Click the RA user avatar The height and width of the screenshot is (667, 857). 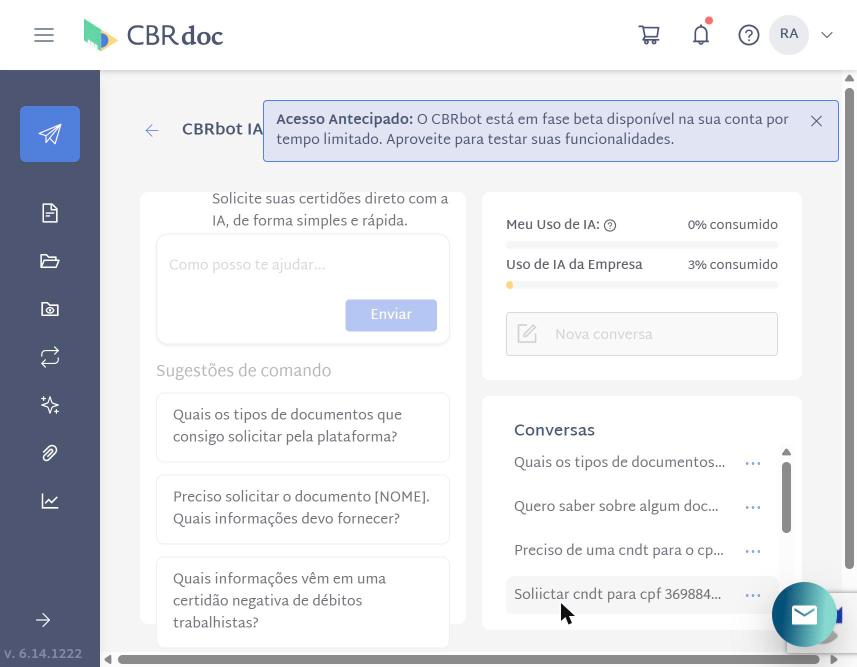click(x=789, y=34)
